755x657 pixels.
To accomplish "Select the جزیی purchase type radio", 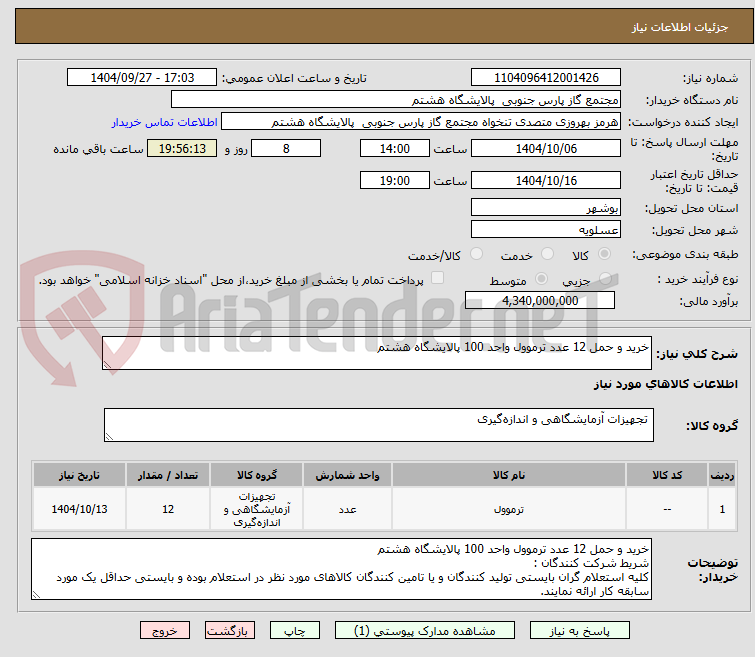I will point(605,278).
